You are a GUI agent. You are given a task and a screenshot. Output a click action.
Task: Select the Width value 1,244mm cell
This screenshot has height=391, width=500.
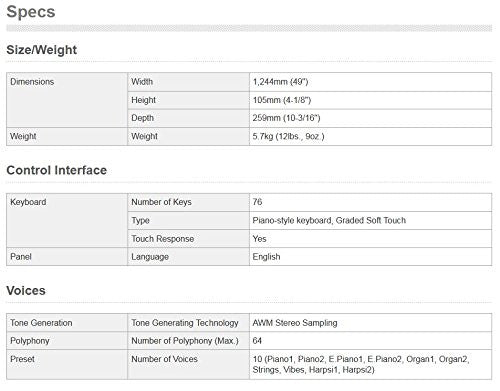pyautogui.click(x=370, y=82)
